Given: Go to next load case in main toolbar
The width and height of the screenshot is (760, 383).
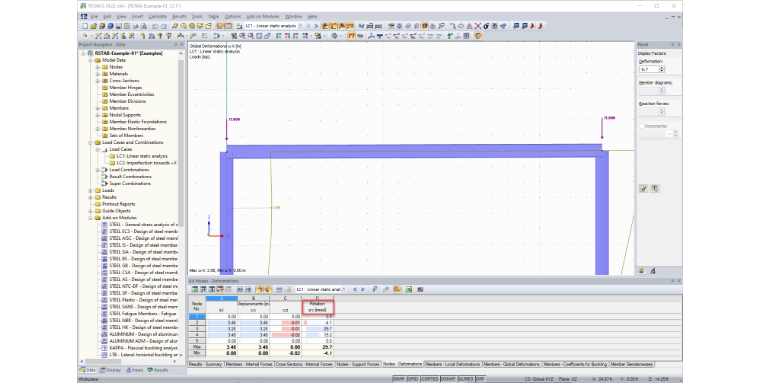Looking at the screenshot, I should (x=316, y=26).
